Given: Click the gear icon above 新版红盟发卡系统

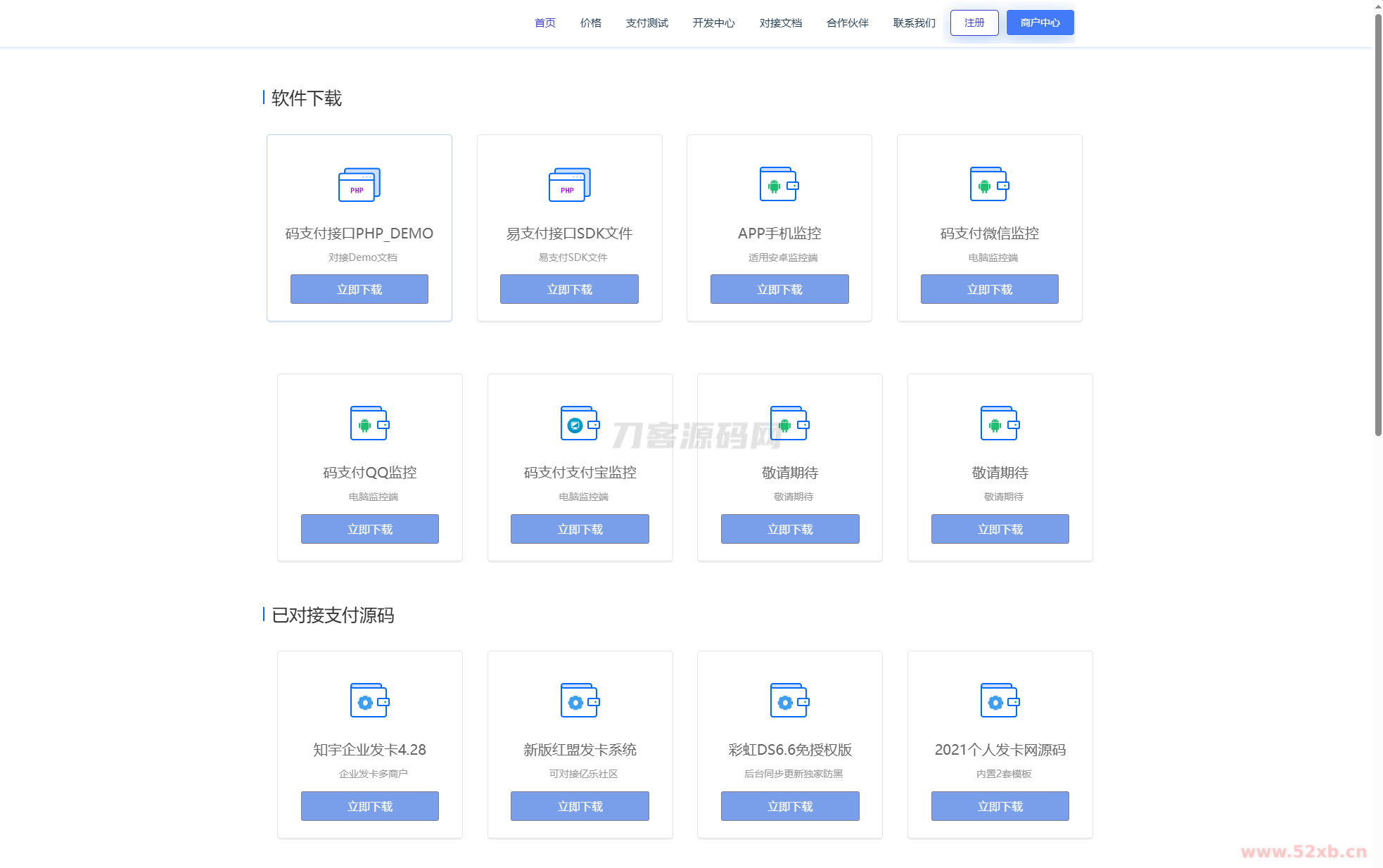Looking at the screenshot, I should 580,701.
